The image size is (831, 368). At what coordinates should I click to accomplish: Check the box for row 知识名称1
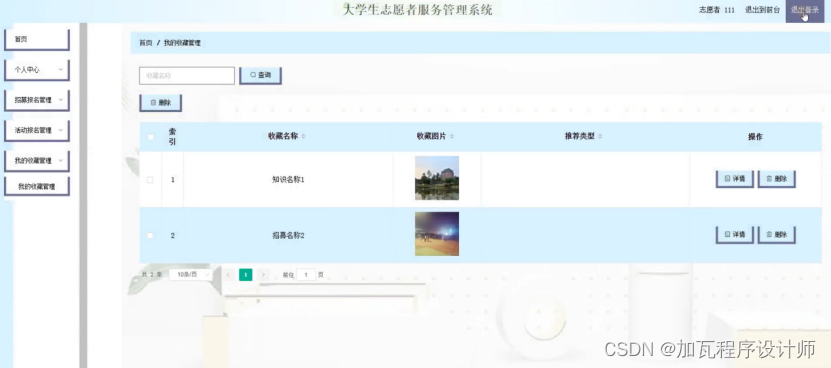[x=150, y=180]
